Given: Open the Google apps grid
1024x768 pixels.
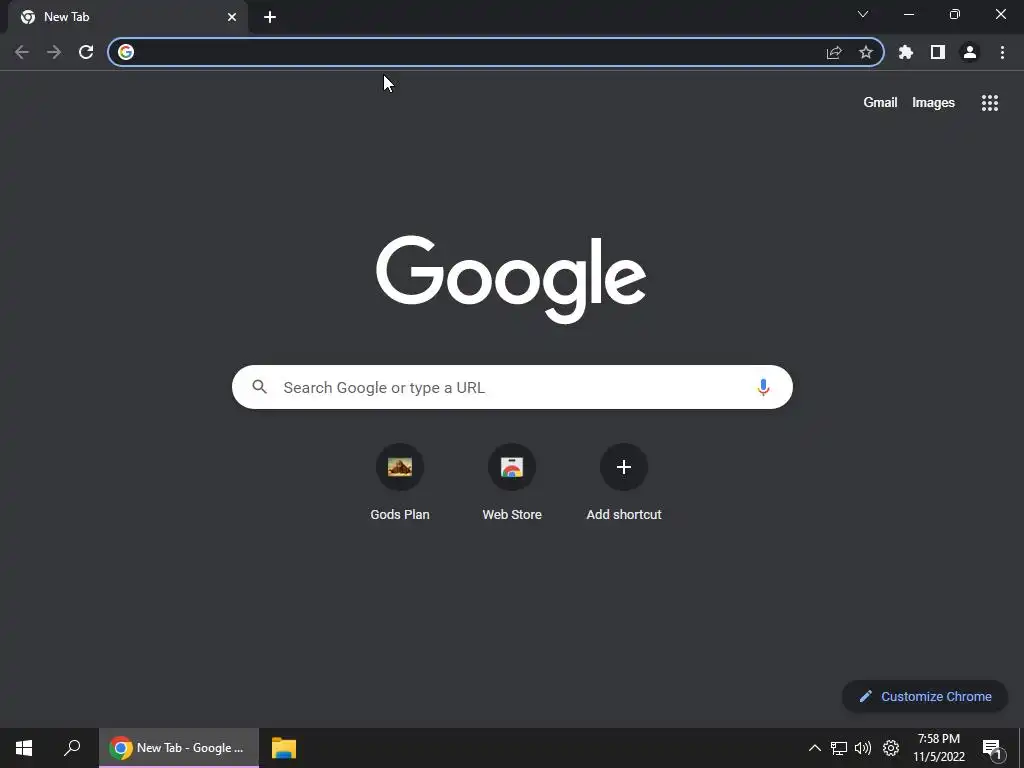Looking at the screenshot, I should (x=990, y=103).
